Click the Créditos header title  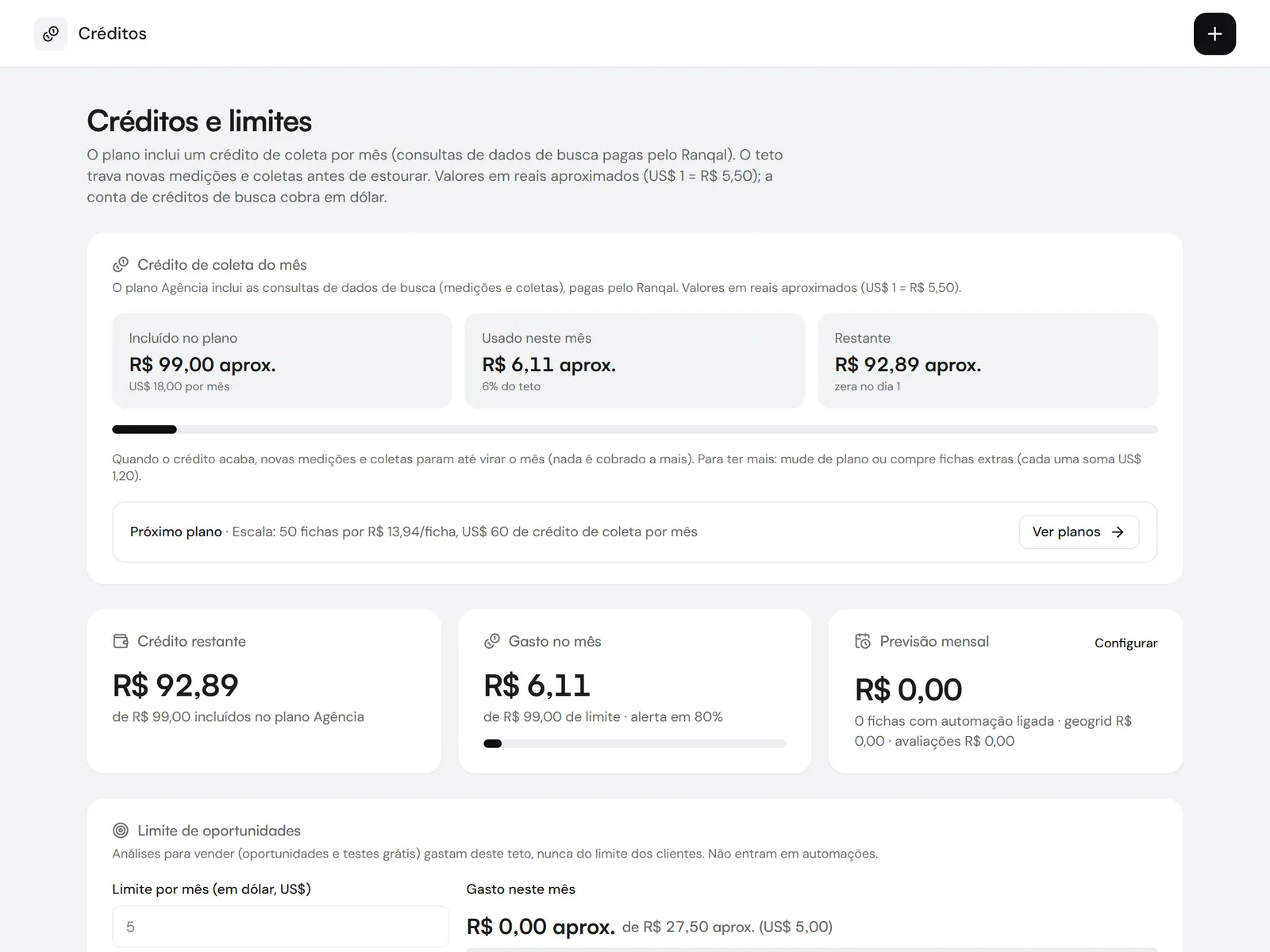click(113, 33)
